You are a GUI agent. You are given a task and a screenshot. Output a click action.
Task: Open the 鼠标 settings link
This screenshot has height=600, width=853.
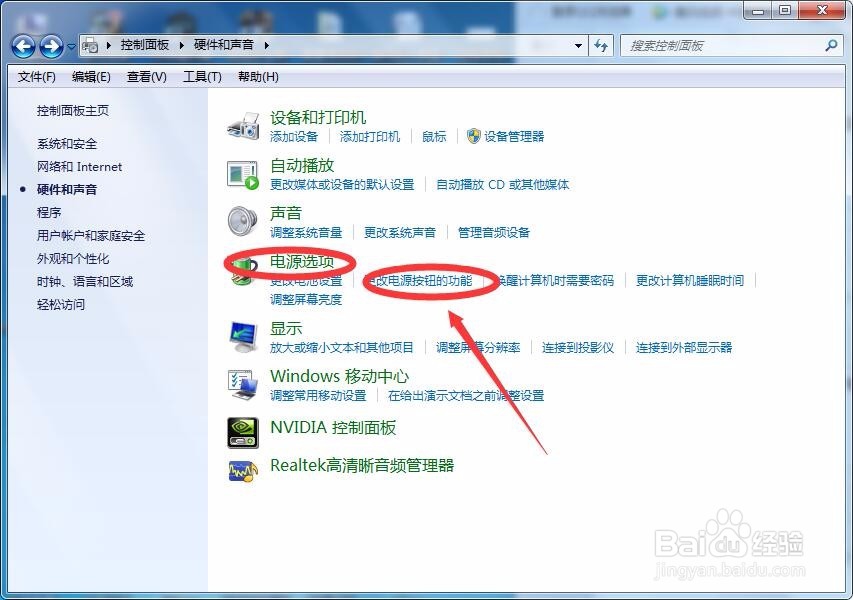pos(434,137)
